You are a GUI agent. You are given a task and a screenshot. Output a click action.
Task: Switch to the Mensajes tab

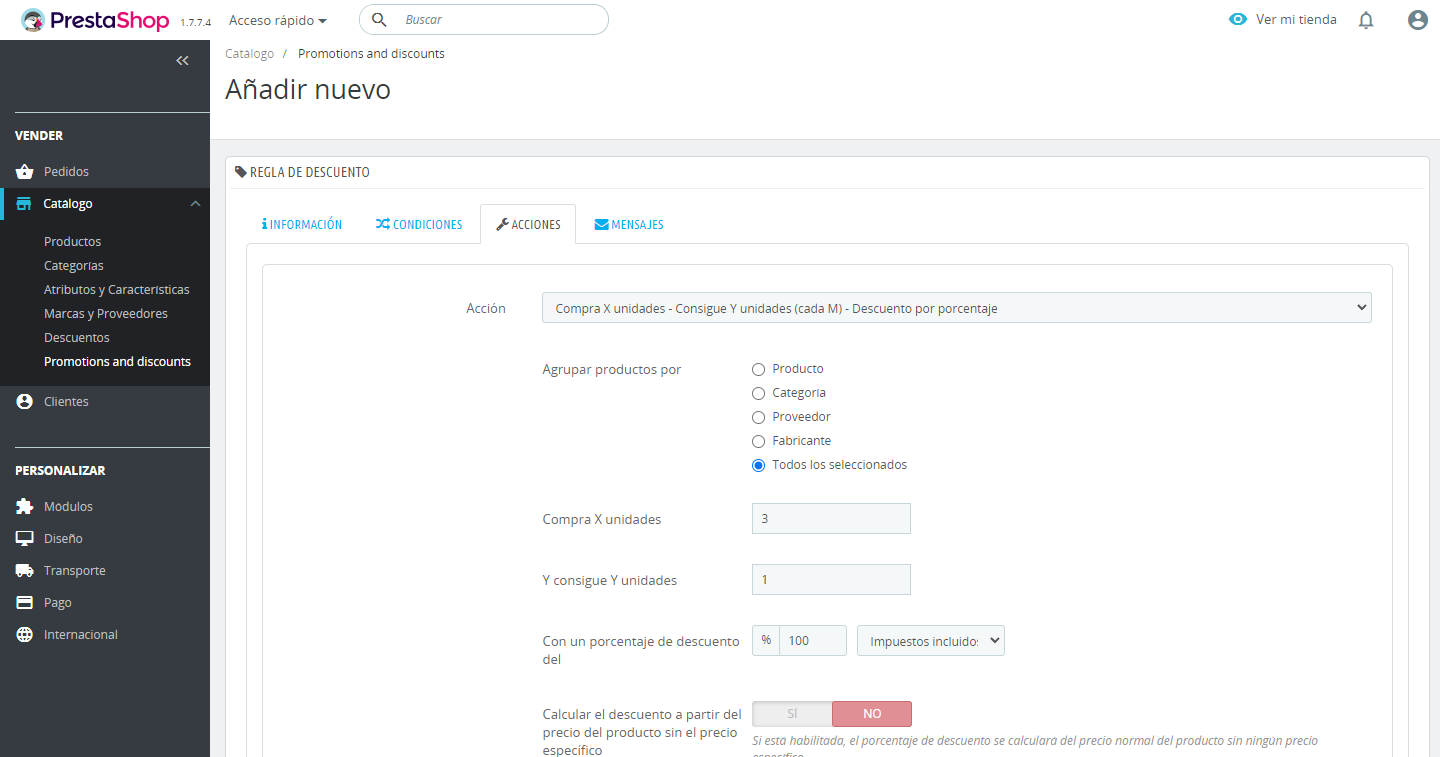click(x=629, y=225)
